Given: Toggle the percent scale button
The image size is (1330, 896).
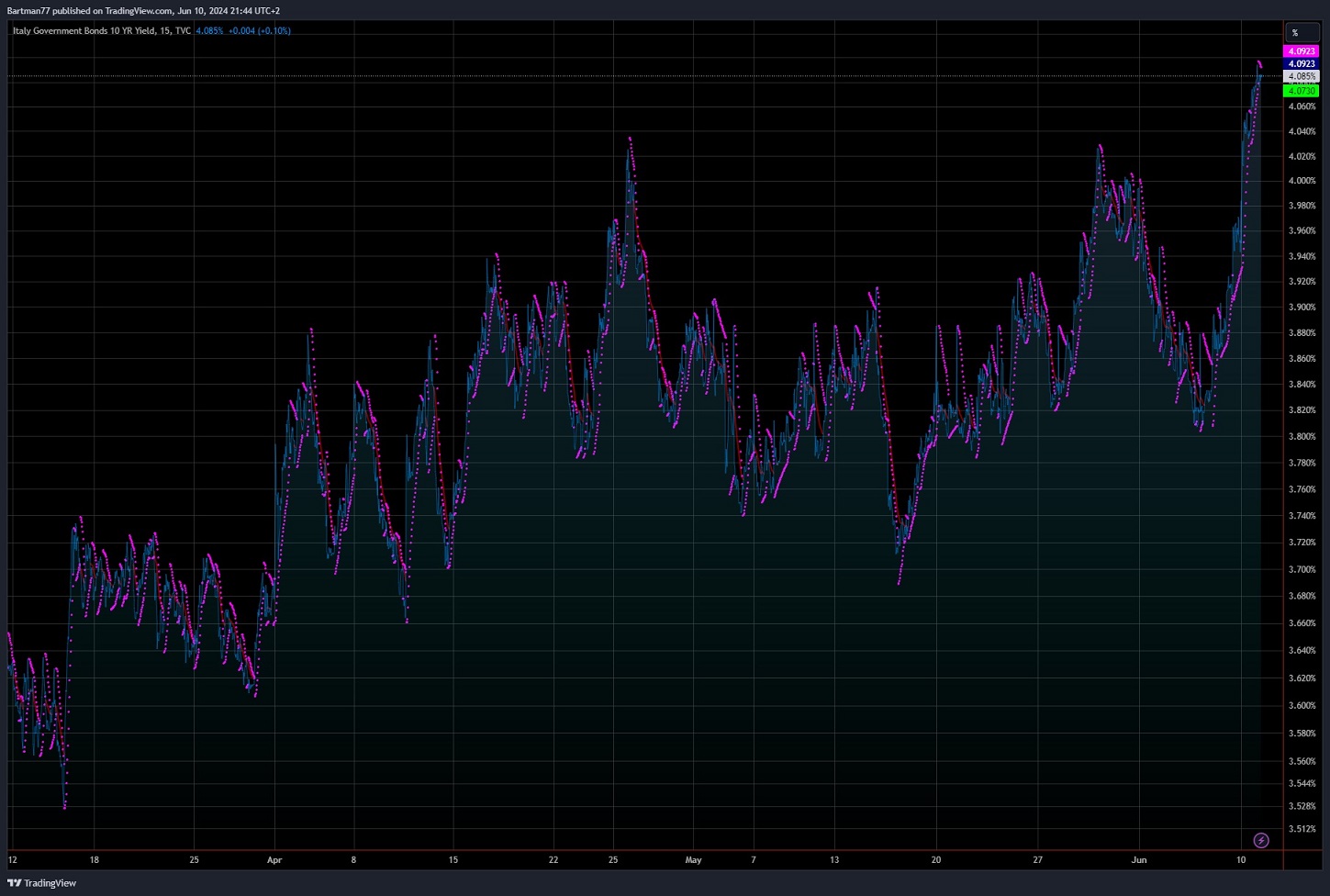Looking at the screenshot, I should click(x=1295, y=33).
